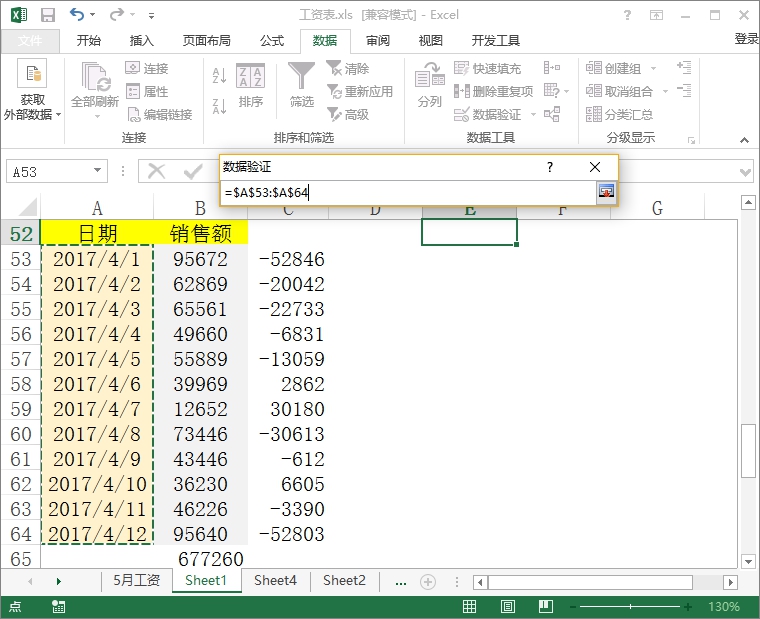Click Refresh All (全部刷新) icon

click(95, 77)
